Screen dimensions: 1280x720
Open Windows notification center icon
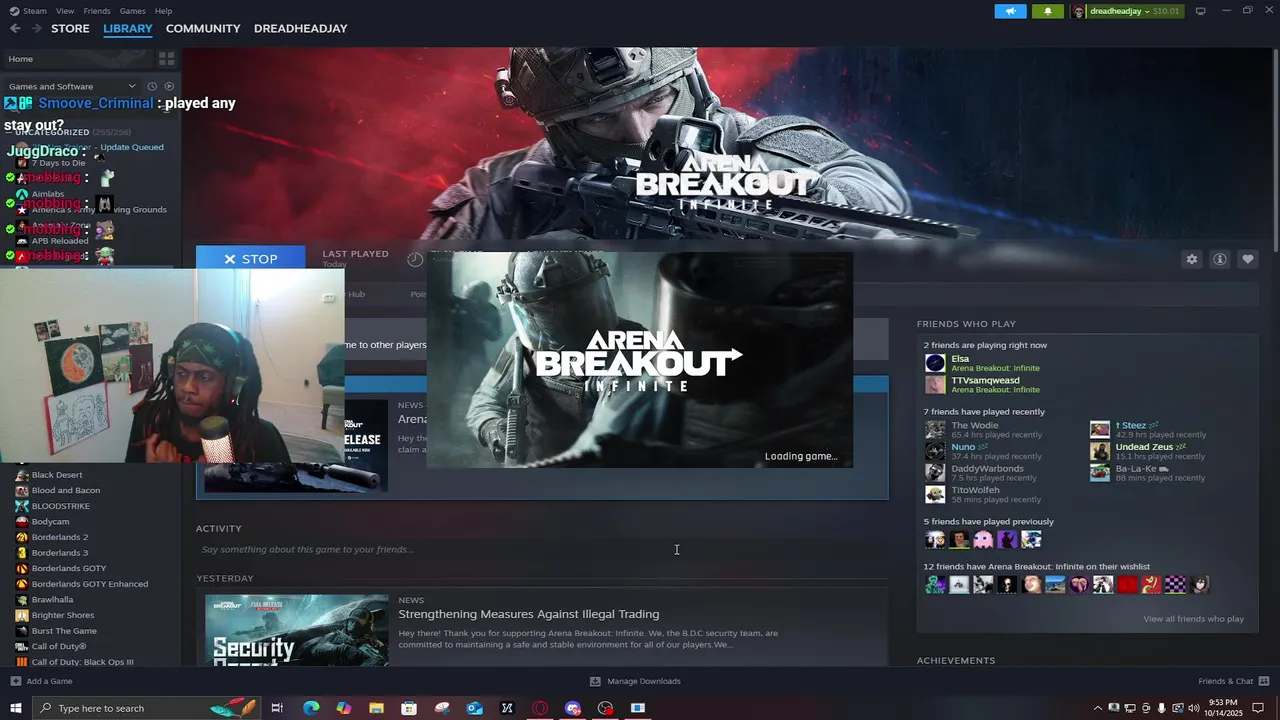(1259, 708)
